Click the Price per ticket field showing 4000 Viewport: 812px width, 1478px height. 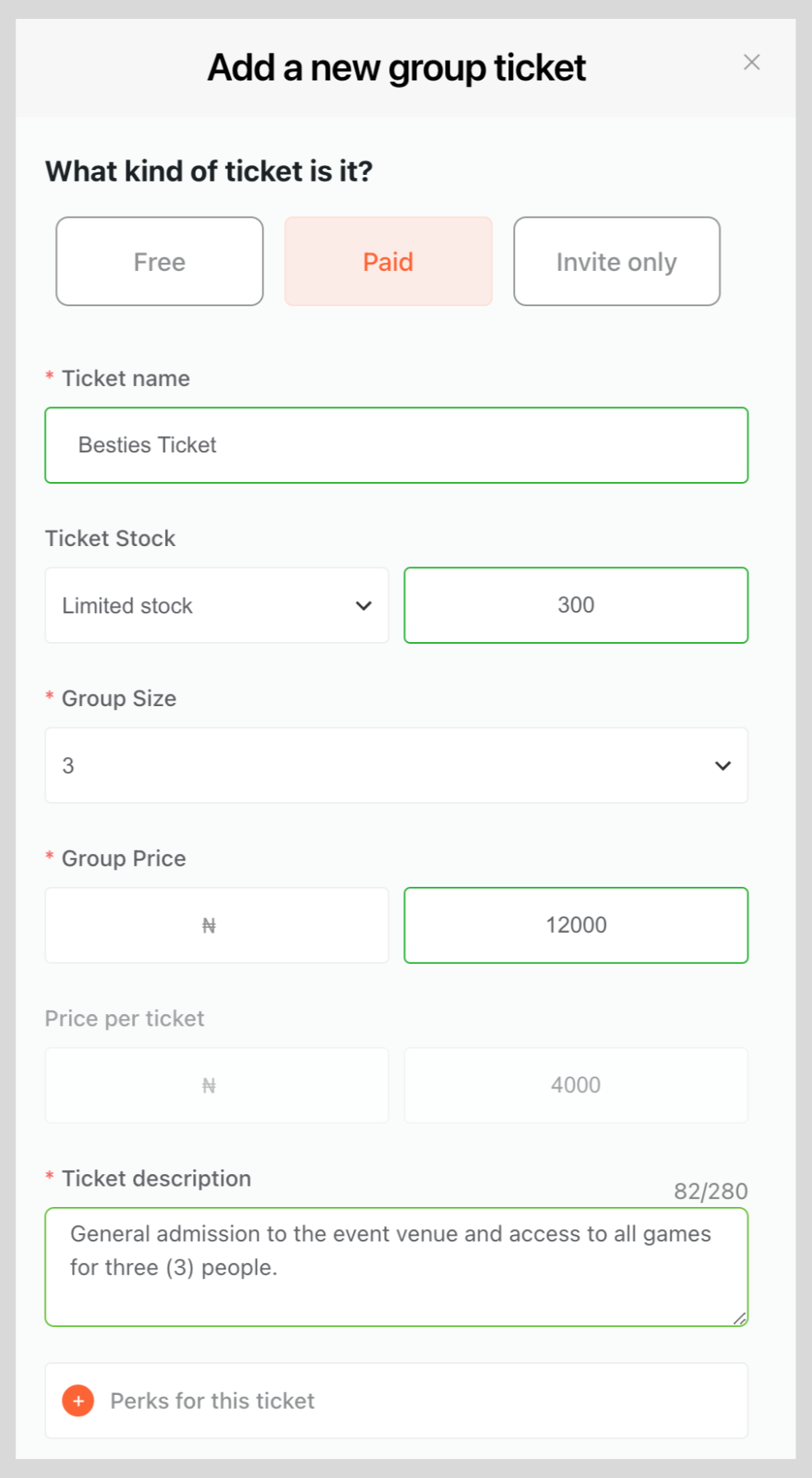coord(576,1086)
